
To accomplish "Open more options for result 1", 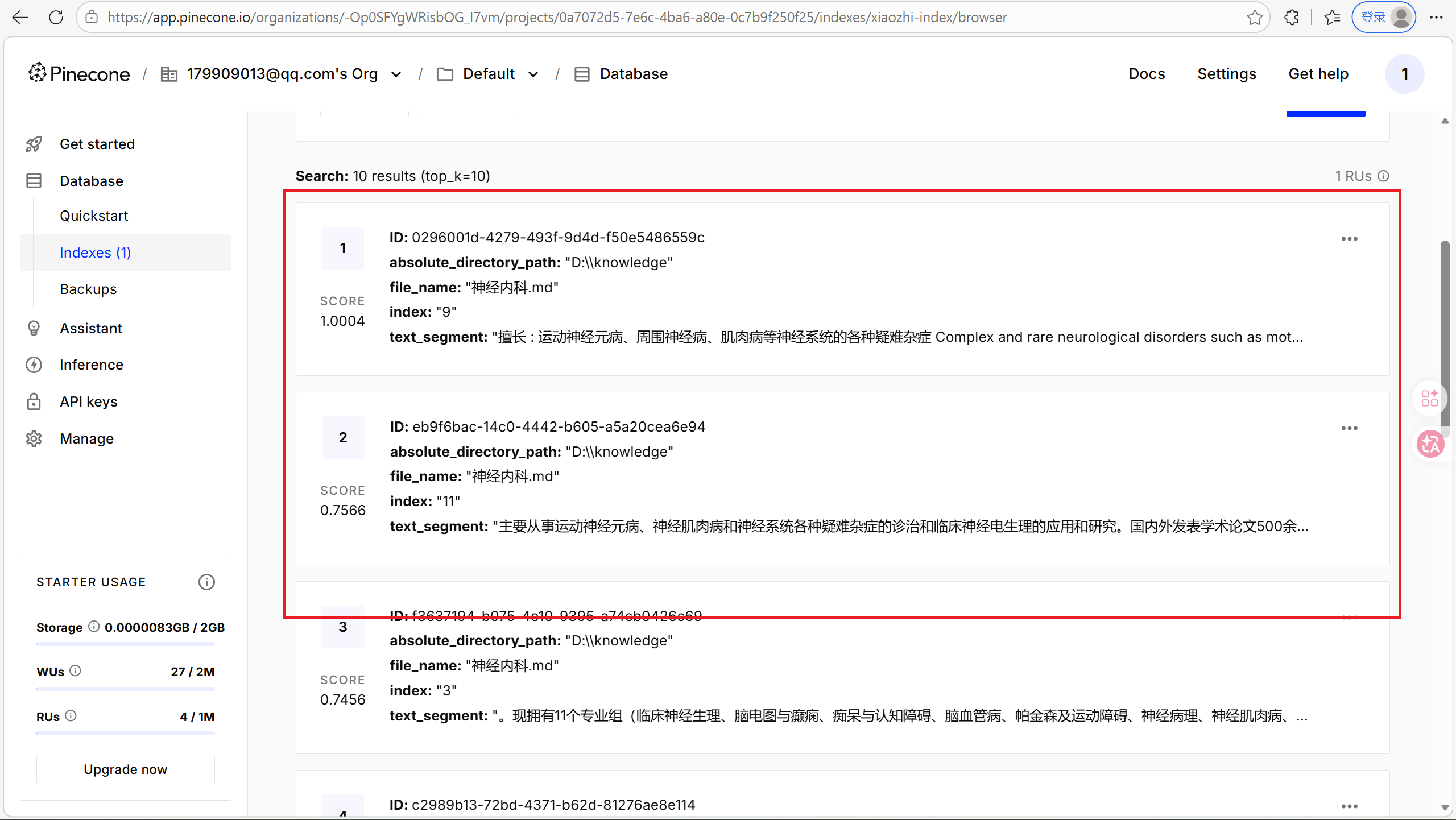I will 1349,239.
